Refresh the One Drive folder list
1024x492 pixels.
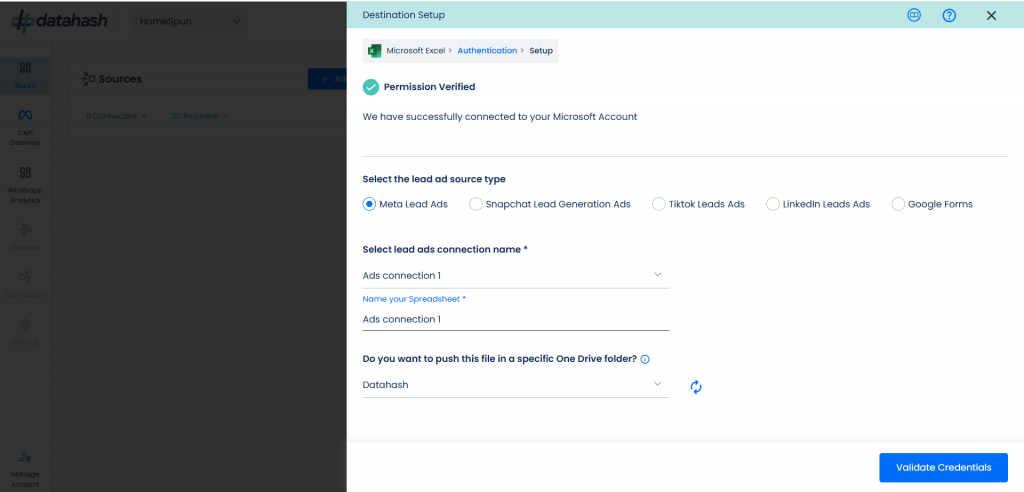(x=696, y=387)
